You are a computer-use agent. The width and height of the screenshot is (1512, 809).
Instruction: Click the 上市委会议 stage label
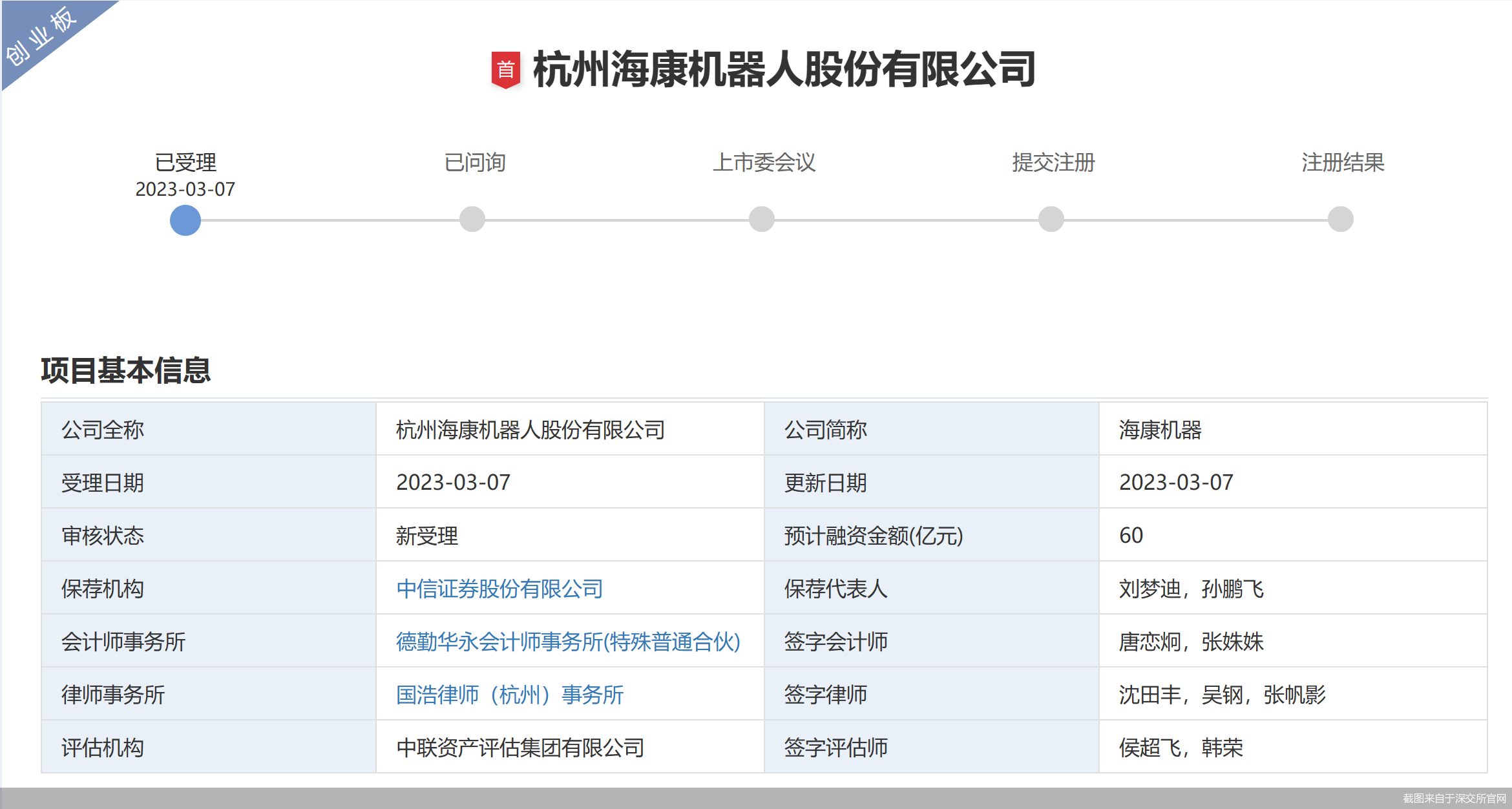tap(764, 162)
